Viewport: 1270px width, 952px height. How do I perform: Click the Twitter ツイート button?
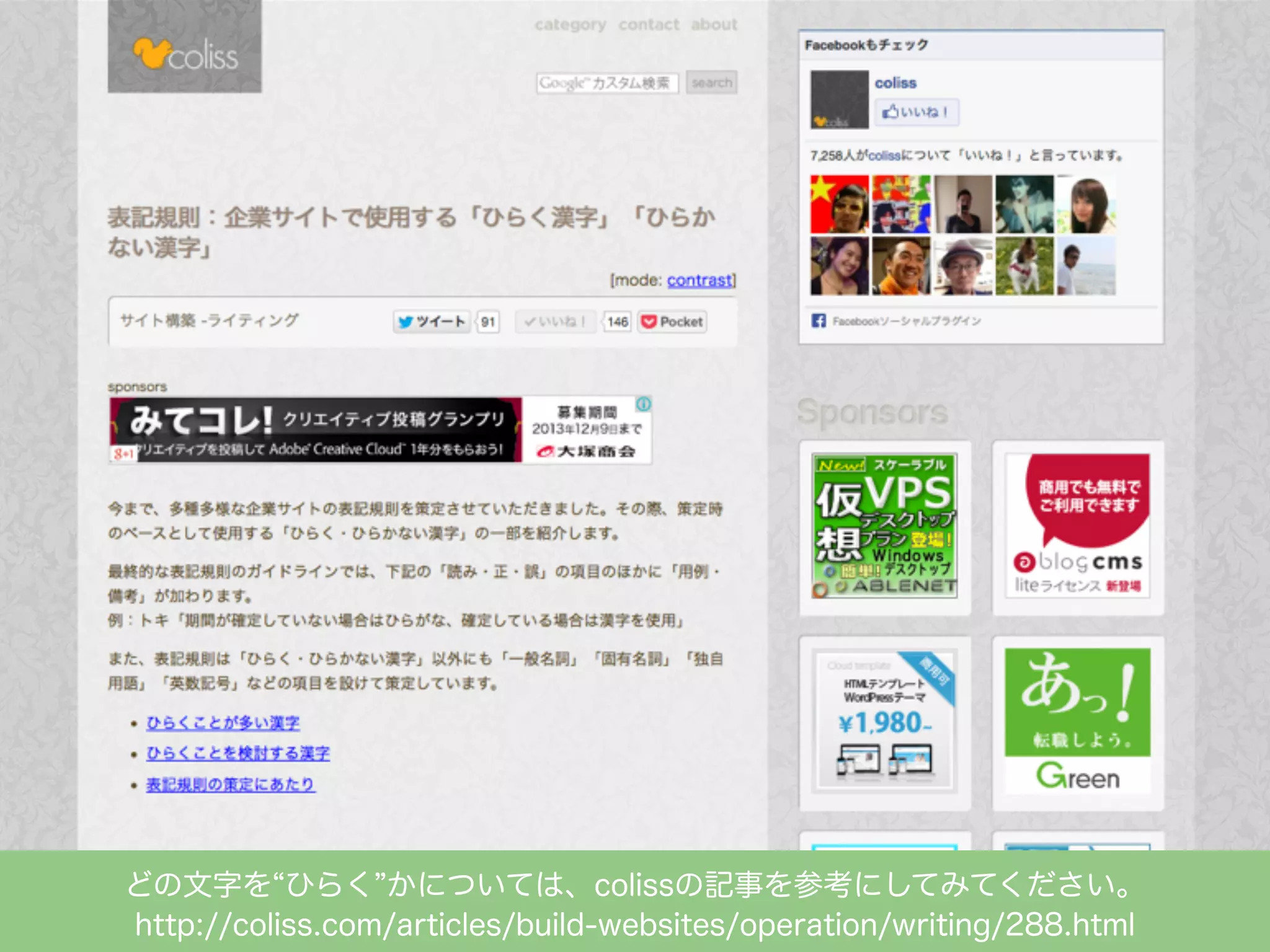(x=432, y=322)
